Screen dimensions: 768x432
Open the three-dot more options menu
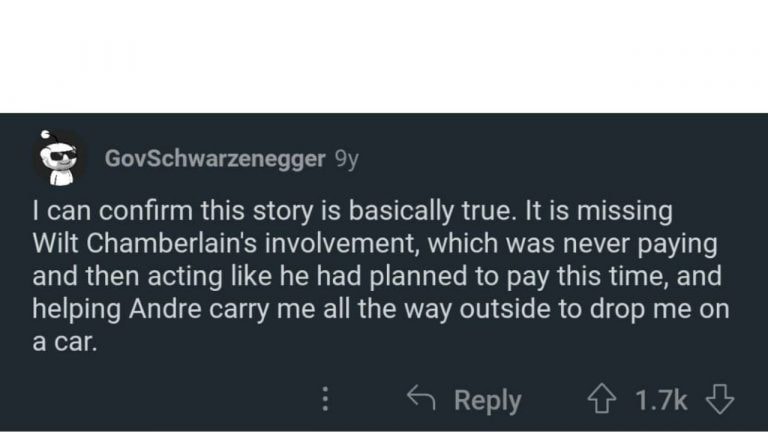(x=324, y=400)
